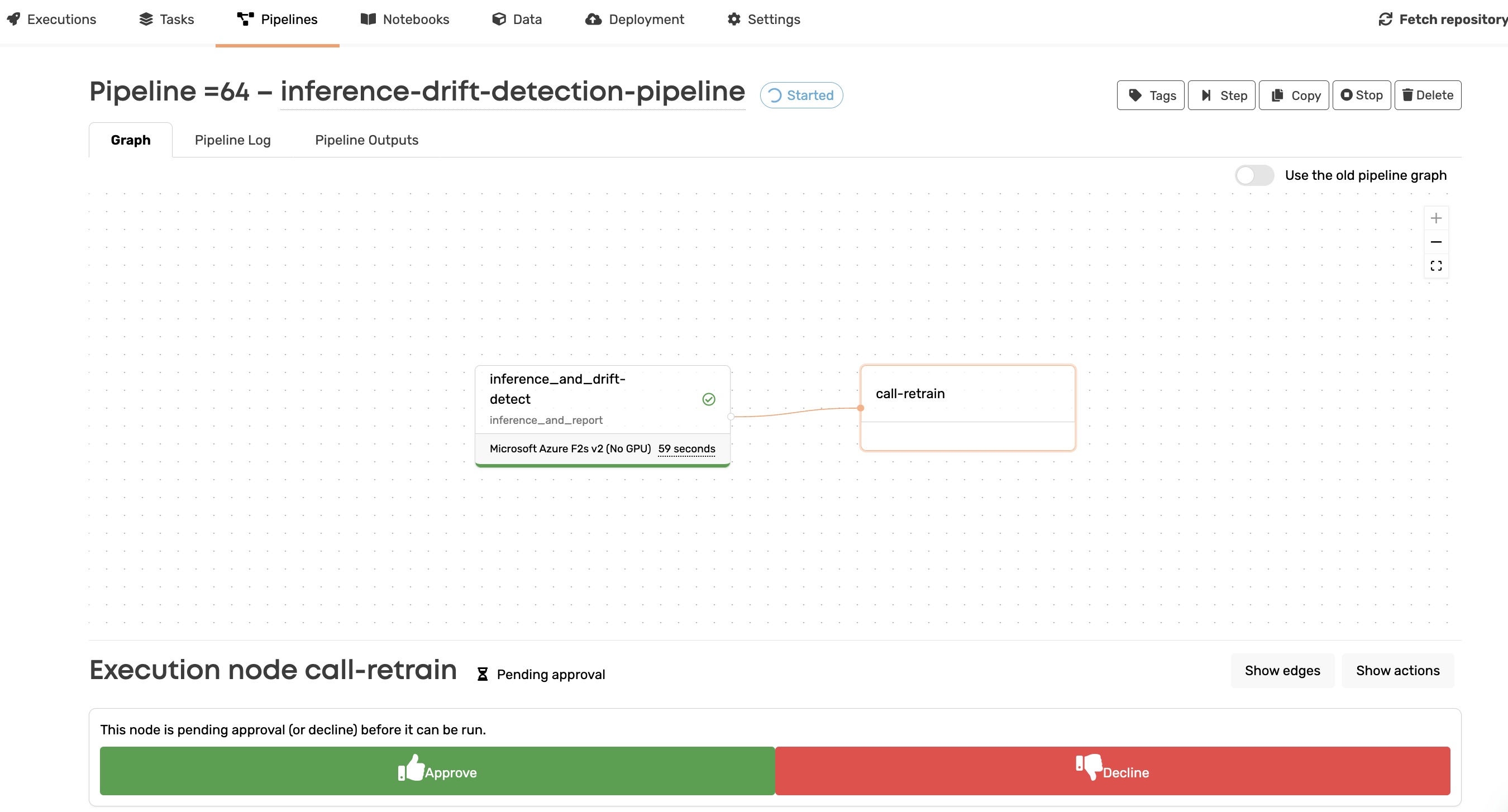Click the trash can icon
This screenshot has width=1508, height=812.
tap(1407, 95)
